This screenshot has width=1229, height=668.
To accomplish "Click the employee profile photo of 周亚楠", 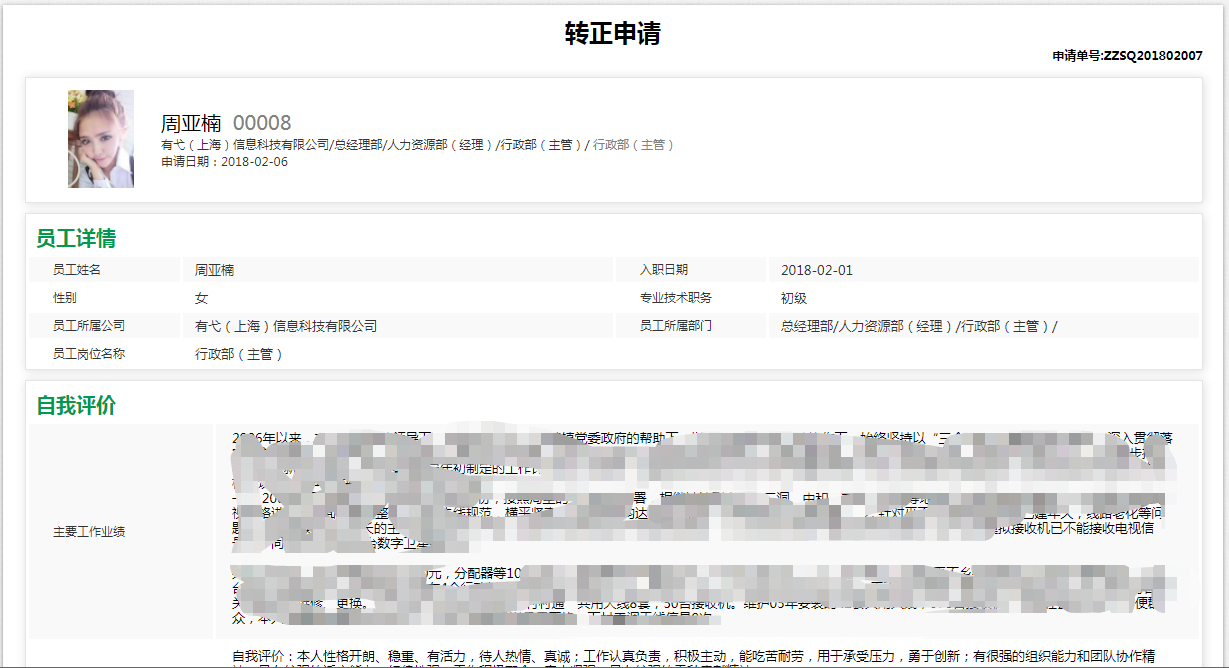I will (101, 139).
